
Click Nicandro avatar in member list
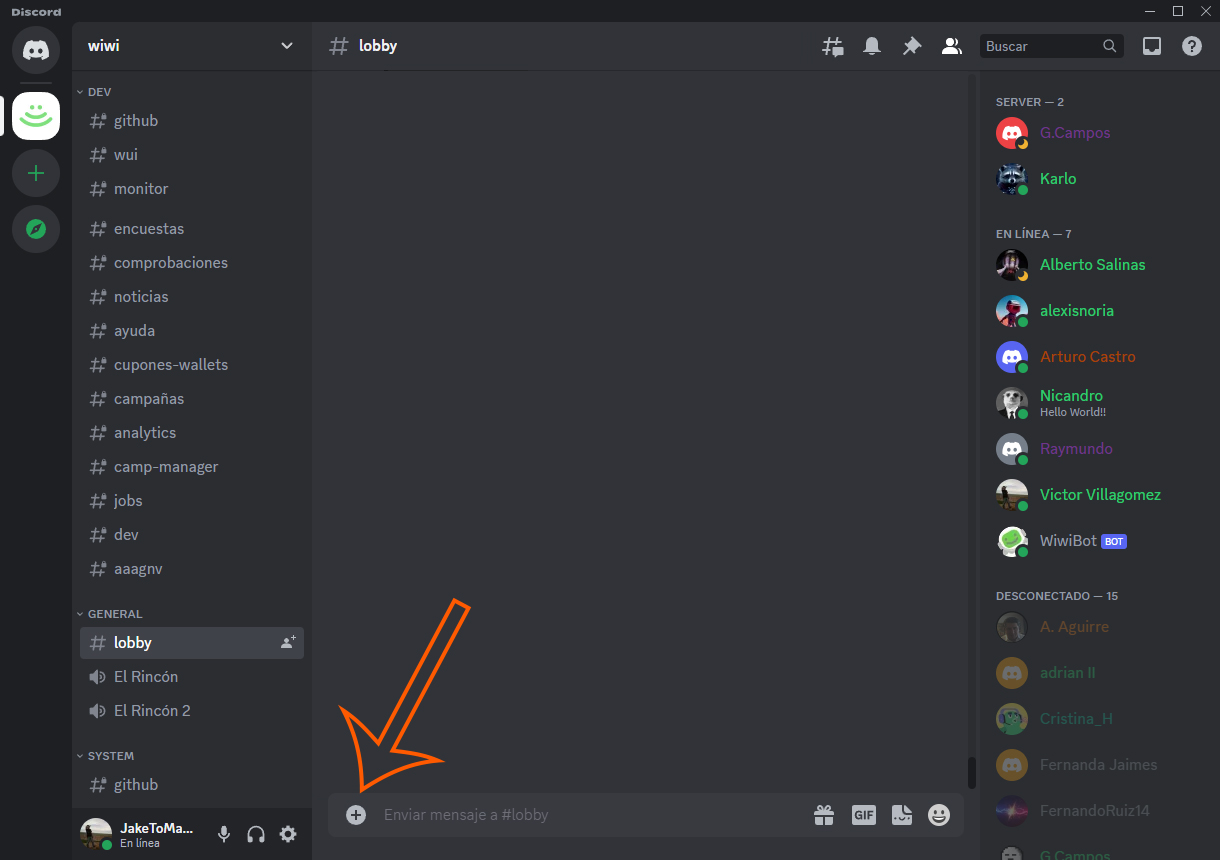tap(1012, 403)
